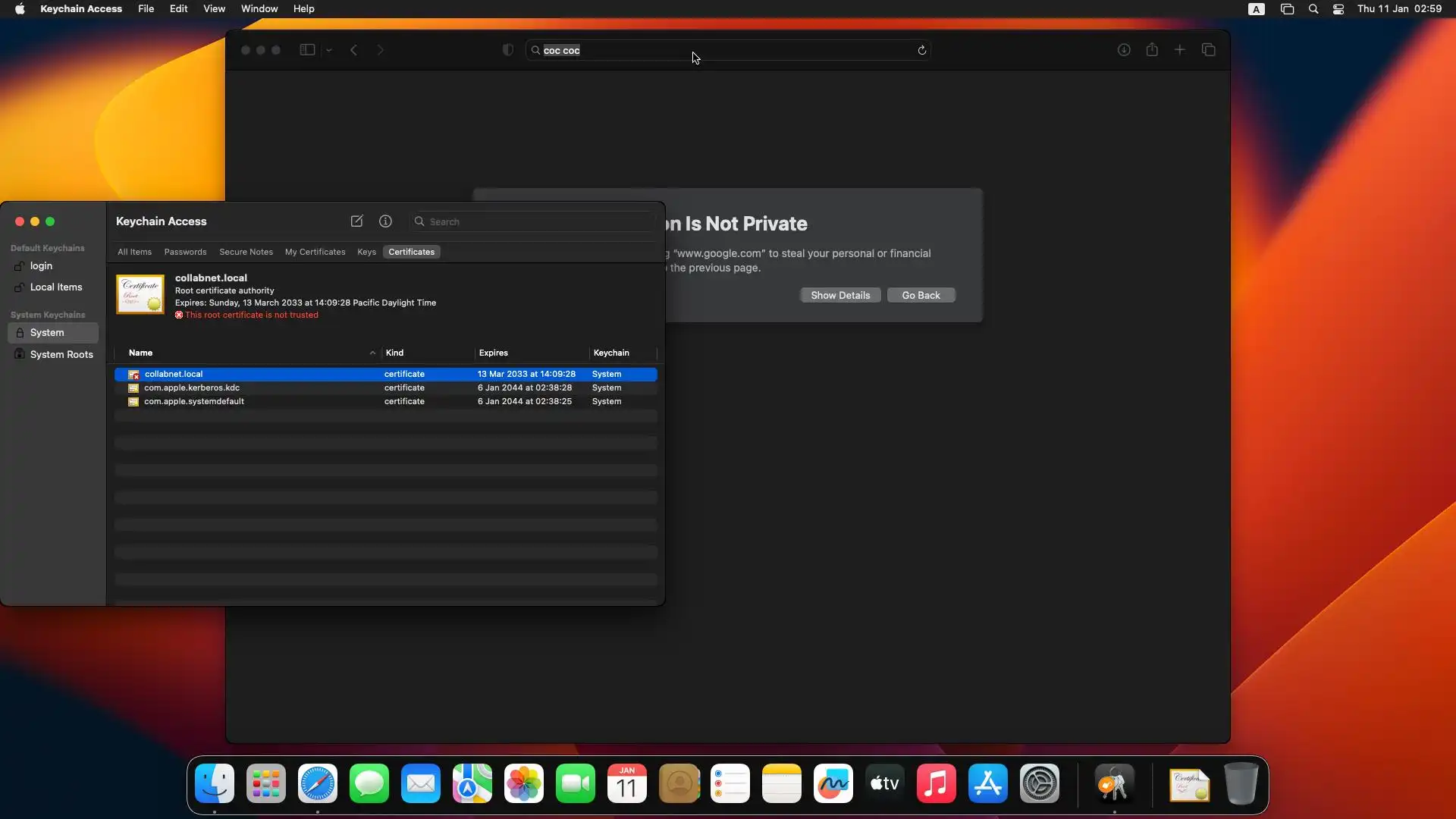Click the privacy shield icon beside address bar
This screenshot has height=819, width=1456.
[x=508, y=50]
